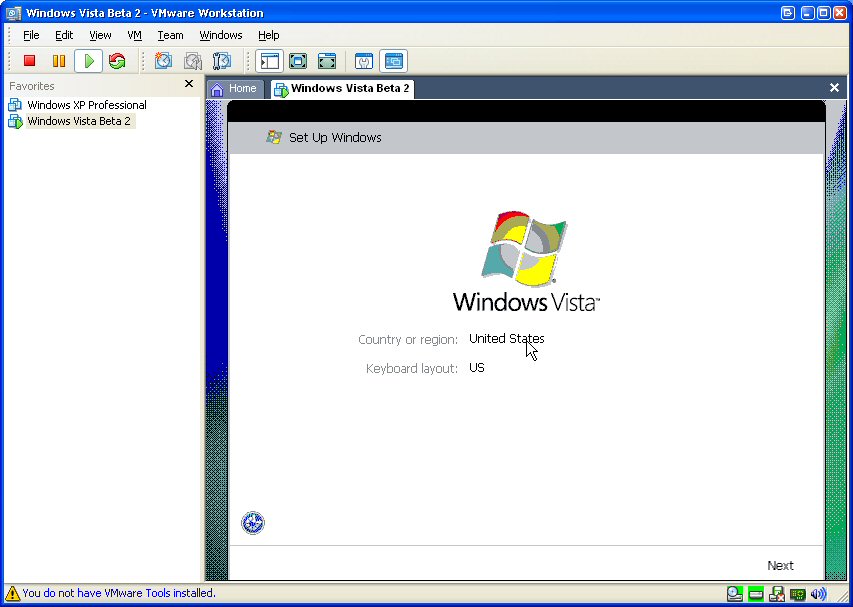Screen dimensions: 853x607
Task: Click the grayed Revert to snapshot icon
Action: 193,61
